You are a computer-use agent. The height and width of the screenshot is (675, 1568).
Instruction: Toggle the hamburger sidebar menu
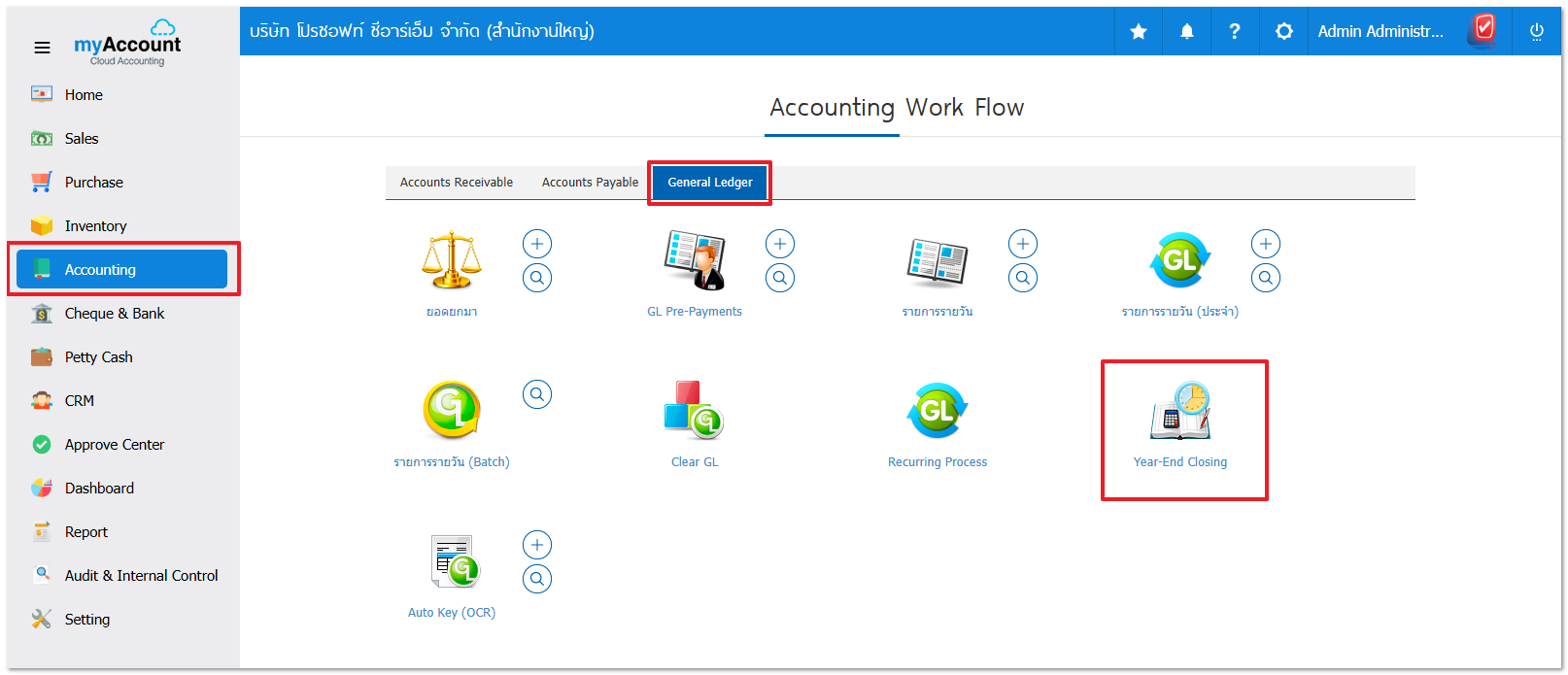pyautogui.click(x=42, y=48)
